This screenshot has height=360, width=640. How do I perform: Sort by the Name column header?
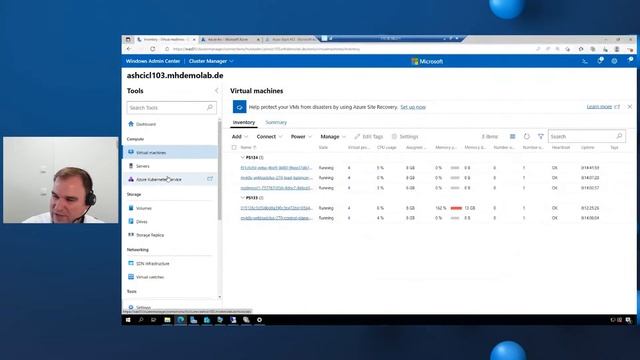[246, 147]
